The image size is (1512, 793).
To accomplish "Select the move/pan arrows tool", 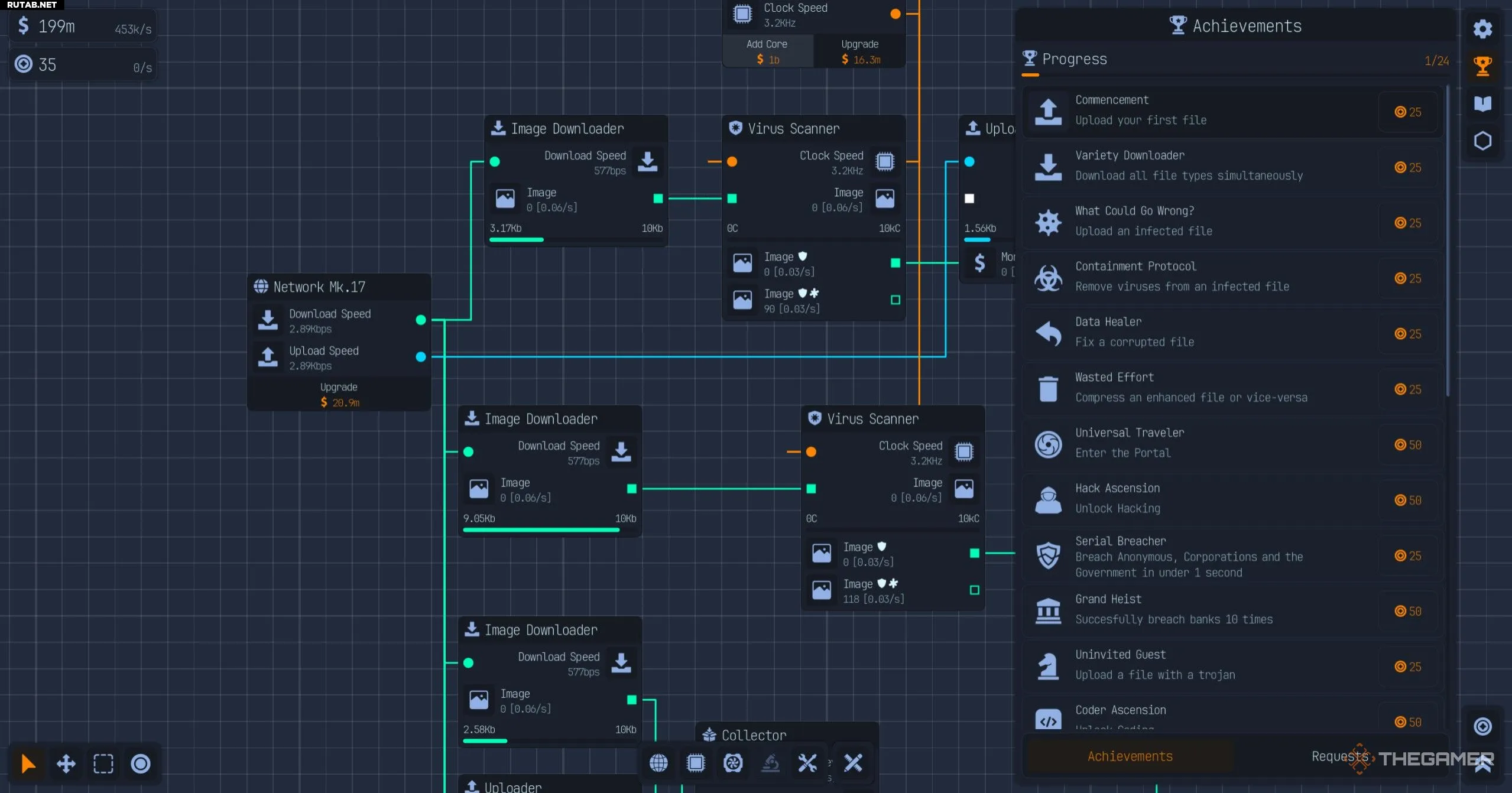I will (66, 763).
